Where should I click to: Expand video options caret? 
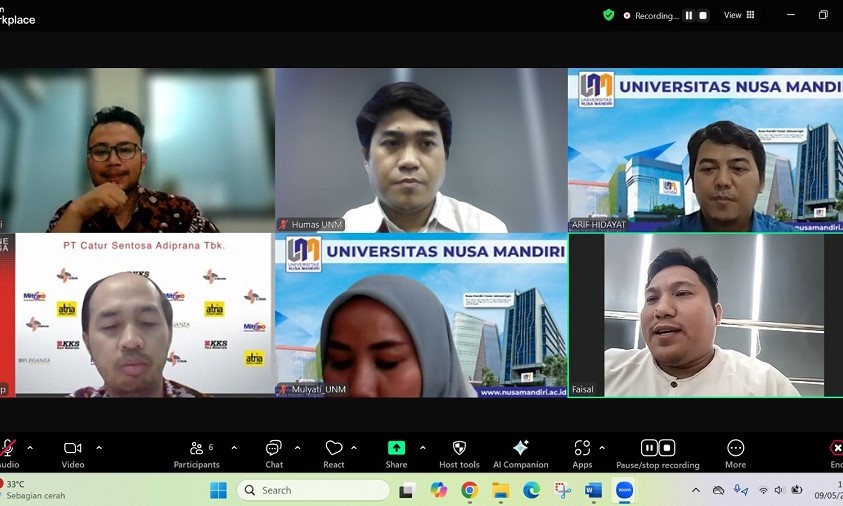(x=99, y=447)
